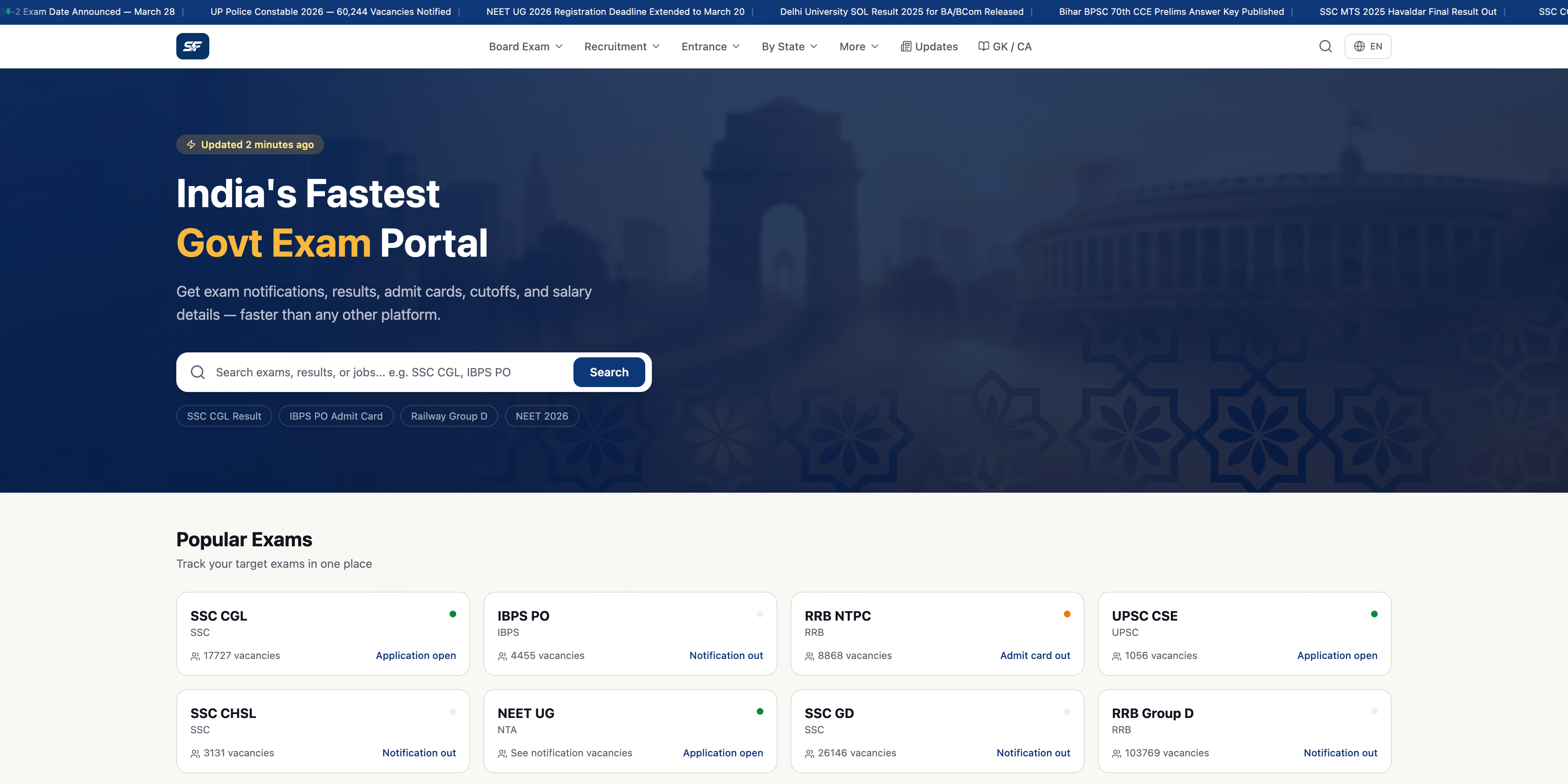
Task: Click the lightning icon in Updated badge
Action: pyautogui.click(x=191, y=145)
